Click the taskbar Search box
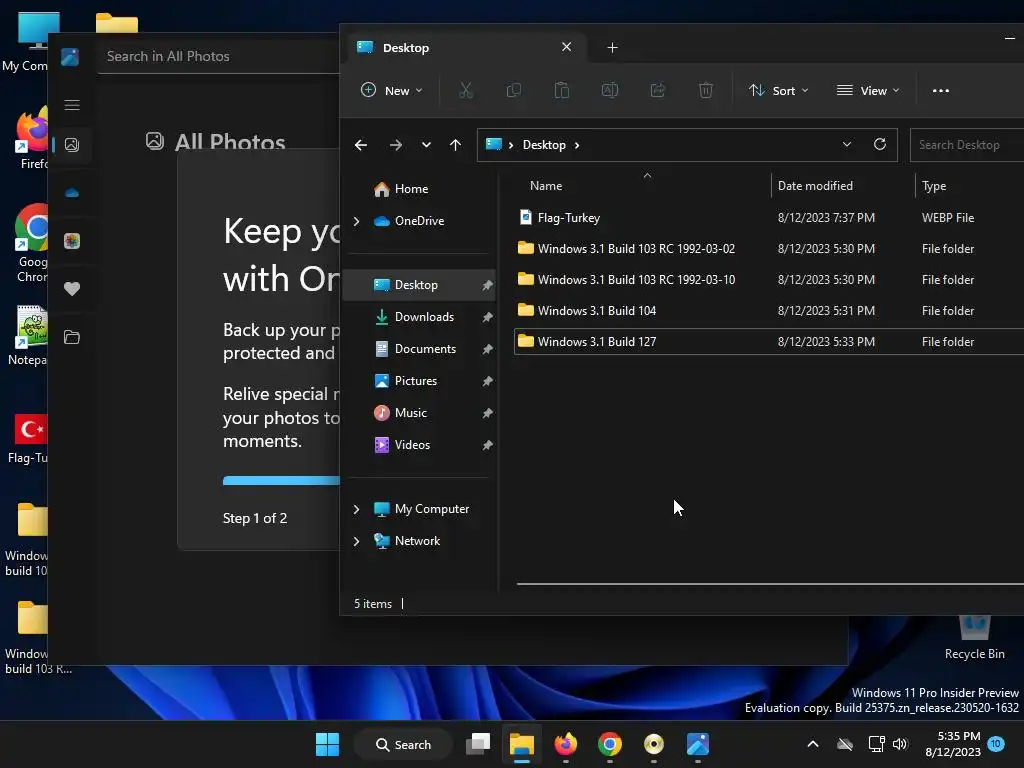1024x768 pixels. point(404,744)
